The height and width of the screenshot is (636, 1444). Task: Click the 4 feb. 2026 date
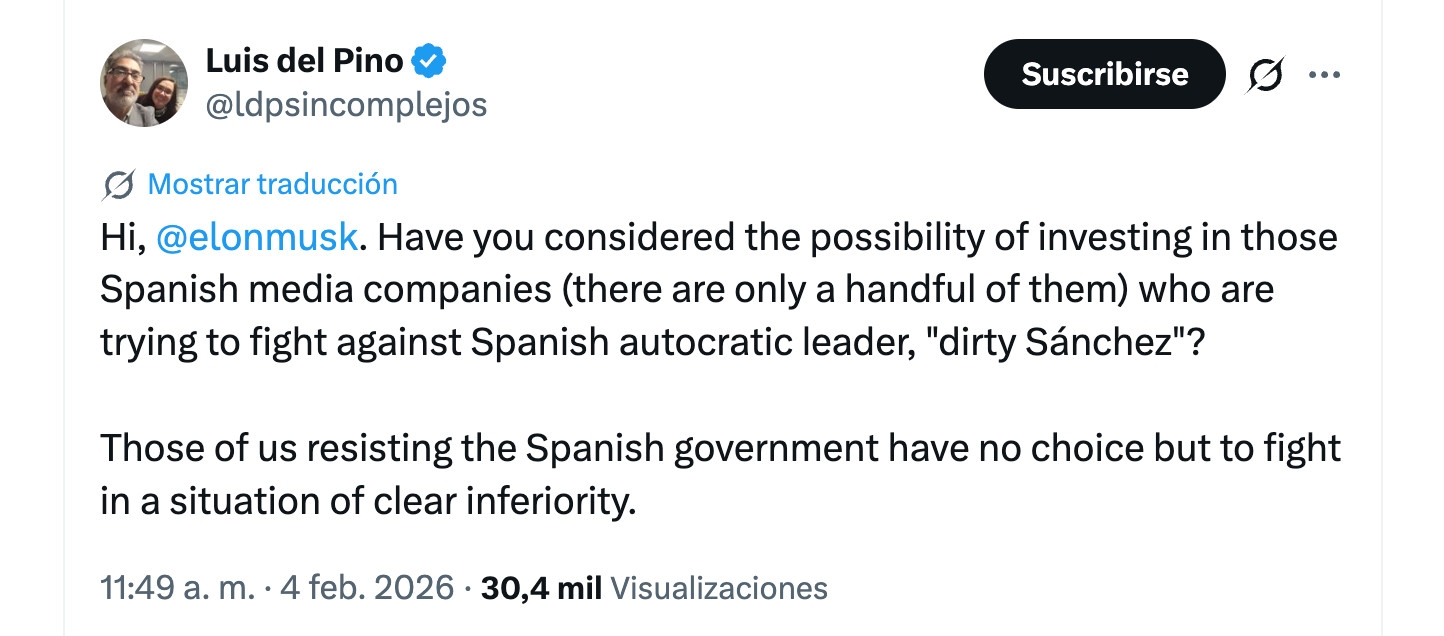pyautogui.click(x=367, y=587)
